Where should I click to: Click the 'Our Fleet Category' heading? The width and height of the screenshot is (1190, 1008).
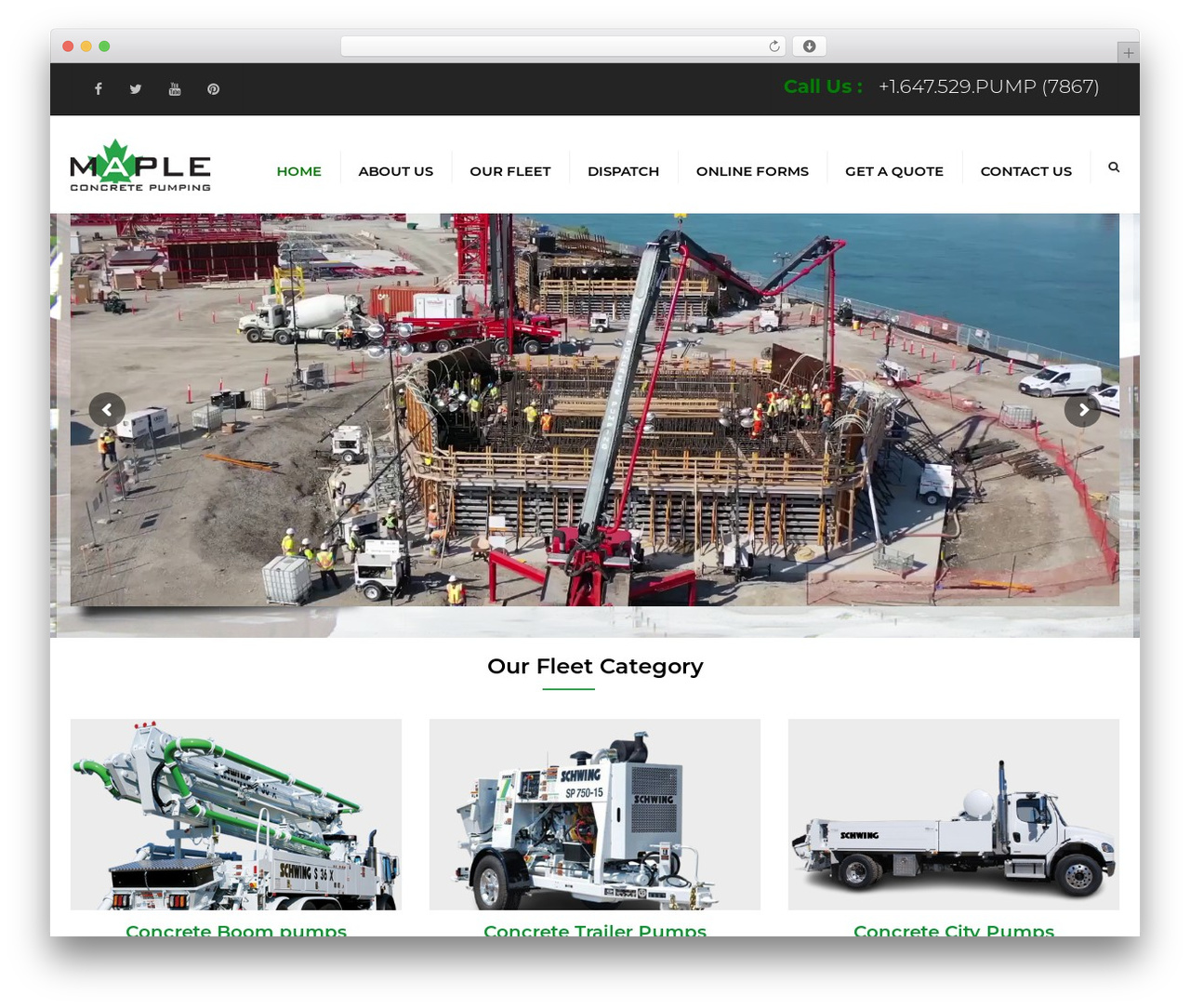[x=595, y=667]
